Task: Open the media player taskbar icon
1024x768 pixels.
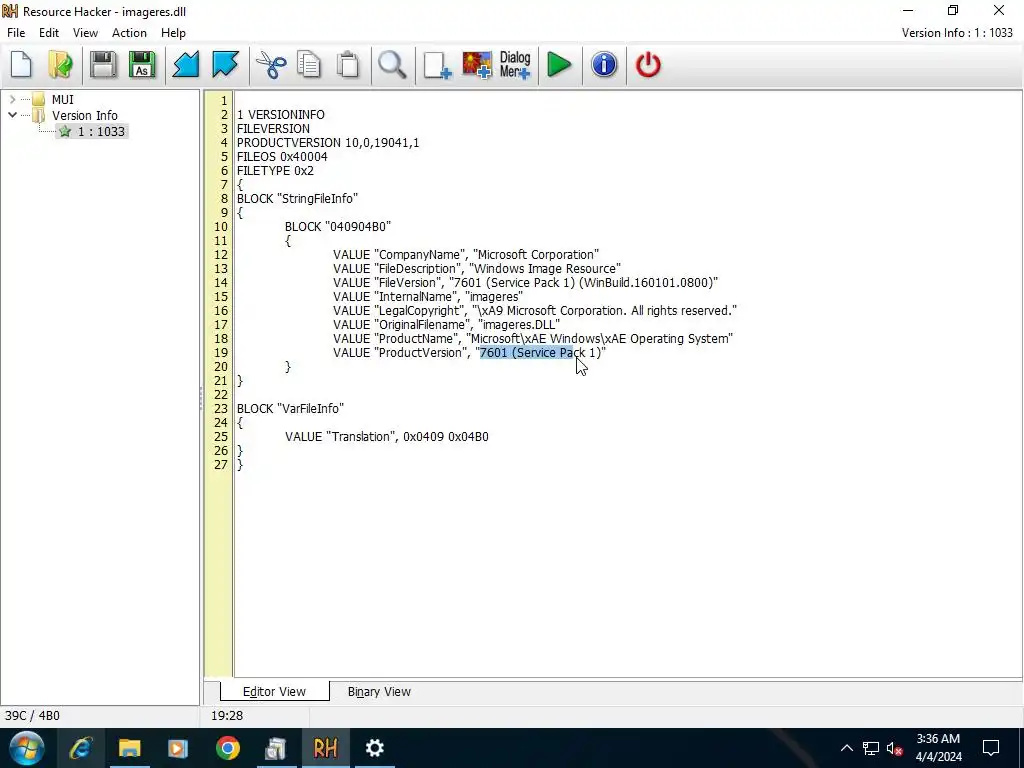Action: point(178,748)
